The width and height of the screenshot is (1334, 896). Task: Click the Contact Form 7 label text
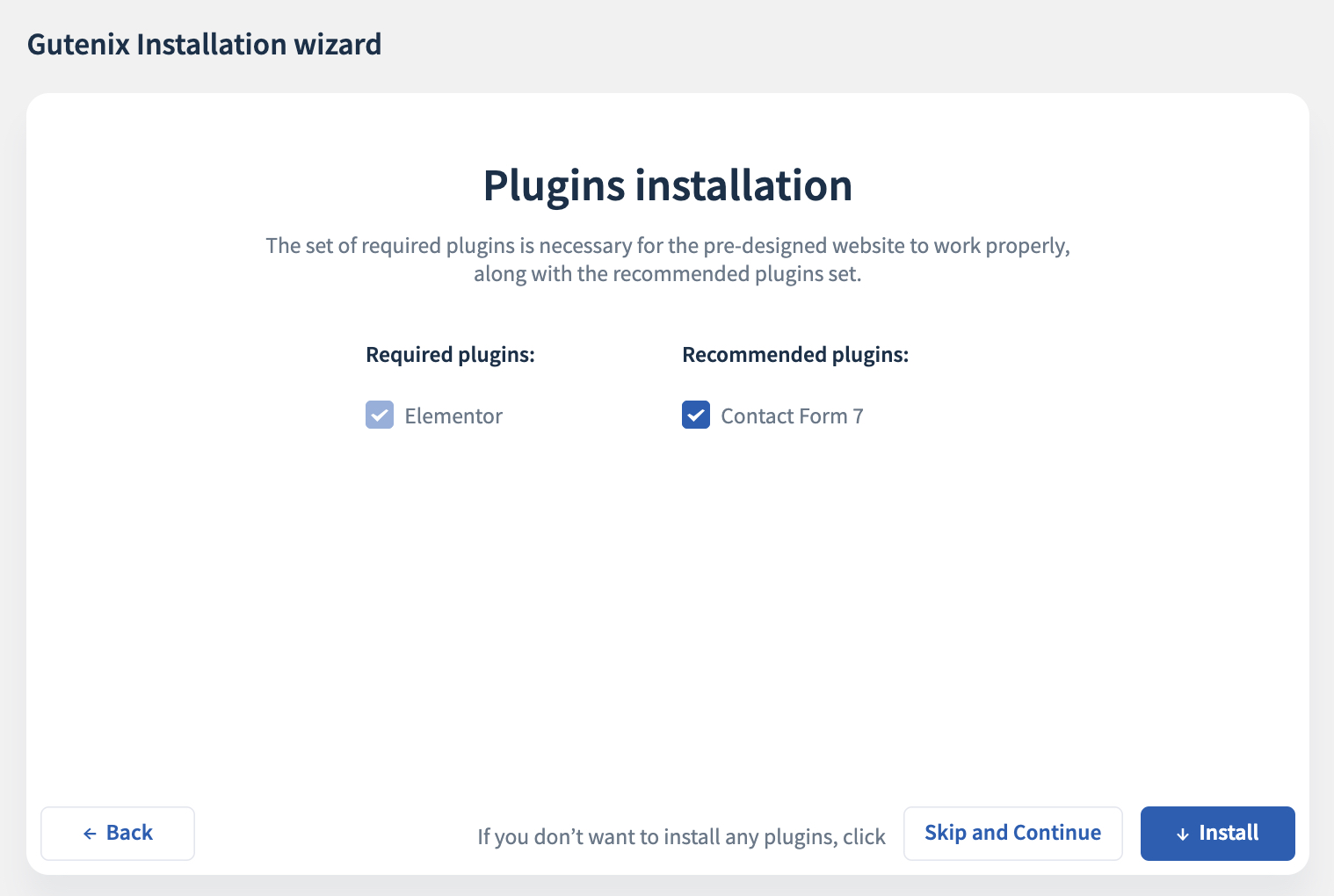coord(792,416)
